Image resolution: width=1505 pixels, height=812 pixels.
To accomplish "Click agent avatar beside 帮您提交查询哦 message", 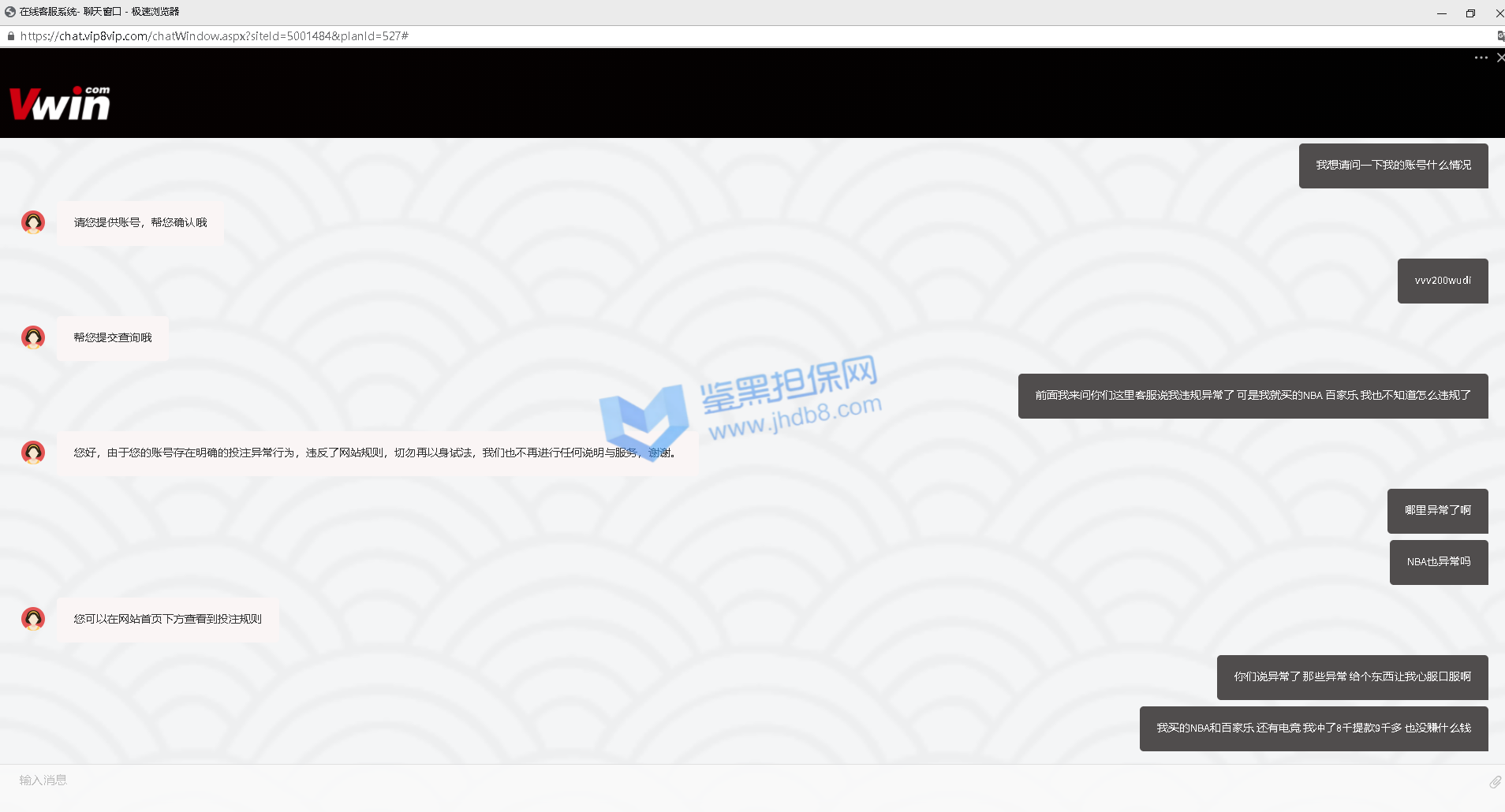I will tap(33, 337).
